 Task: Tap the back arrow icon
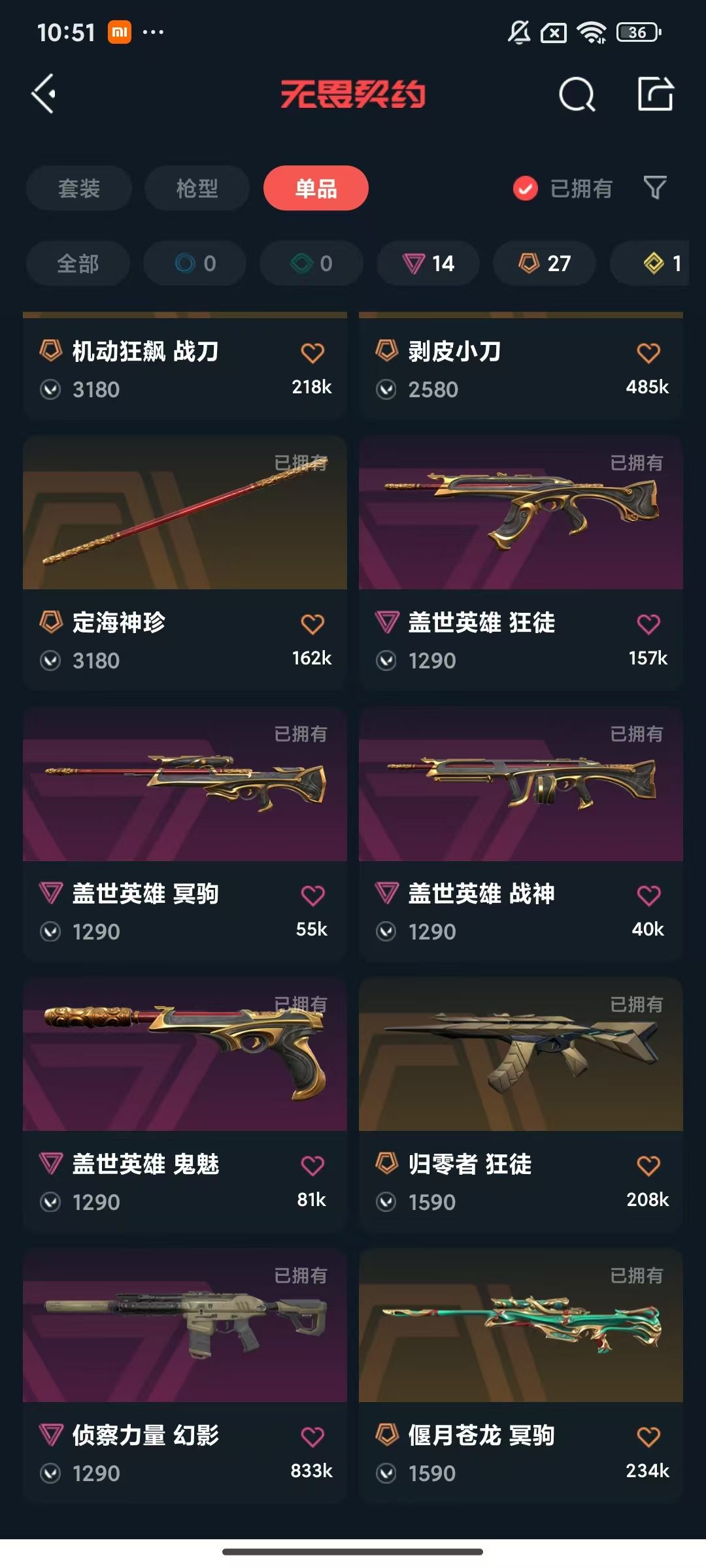click(x=44, y=94)
